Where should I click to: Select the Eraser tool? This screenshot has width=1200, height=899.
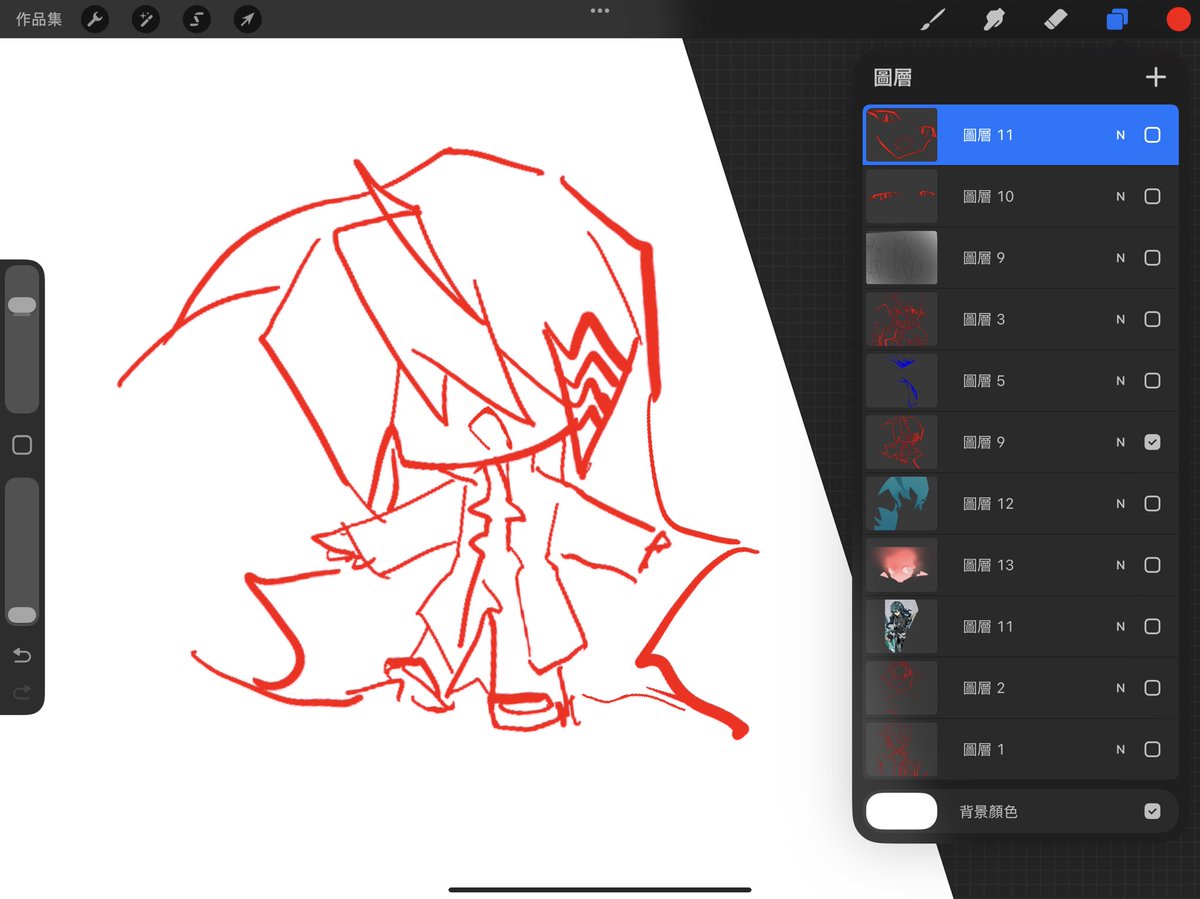[1055, 19]
